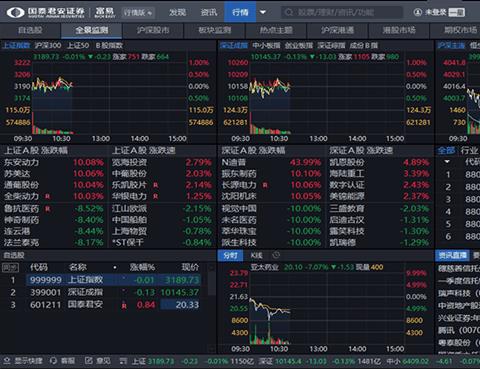Open the 行情版 version dropdown
Viewport: 480px width, 369px height.
pyautogui.click(x=138, y=13)
